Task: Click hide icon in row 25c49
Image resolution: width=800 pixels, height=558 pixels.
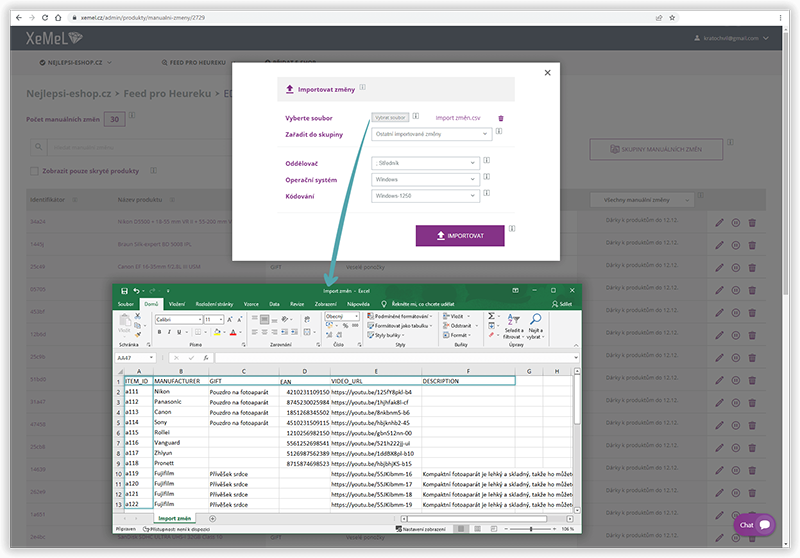Action: [x=736, y=268]
